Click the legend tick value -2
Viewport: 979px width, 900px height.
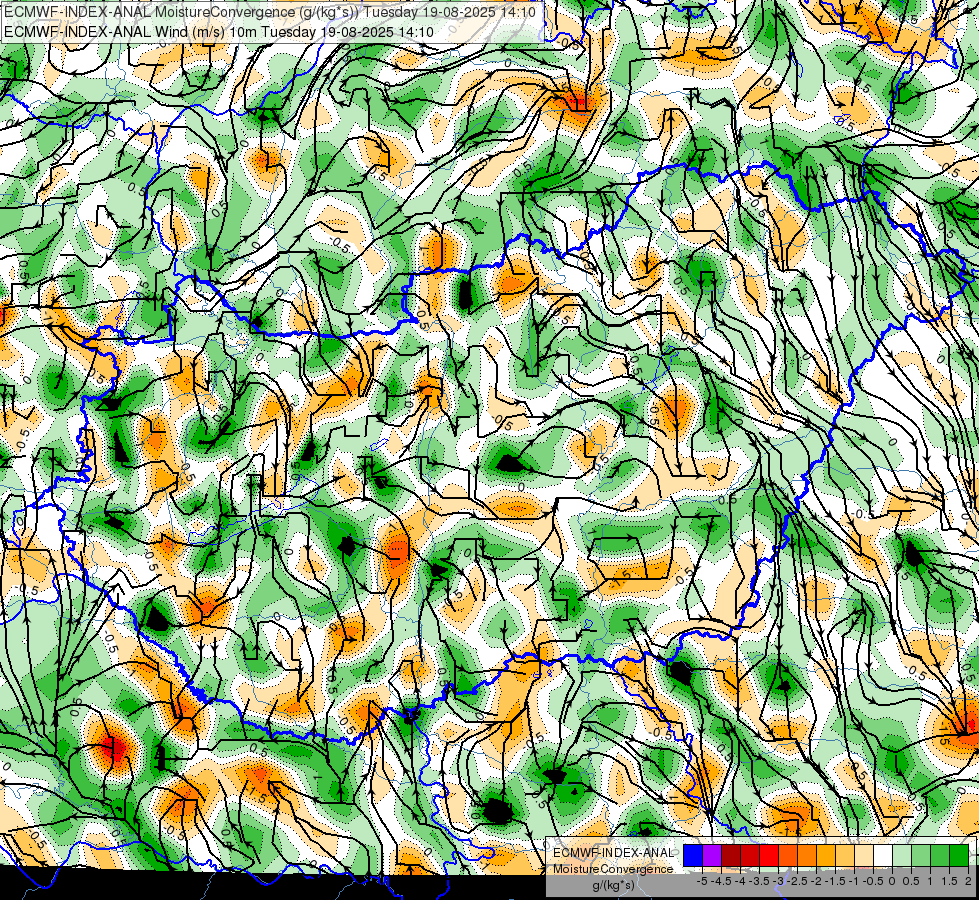tap(816, 881)
